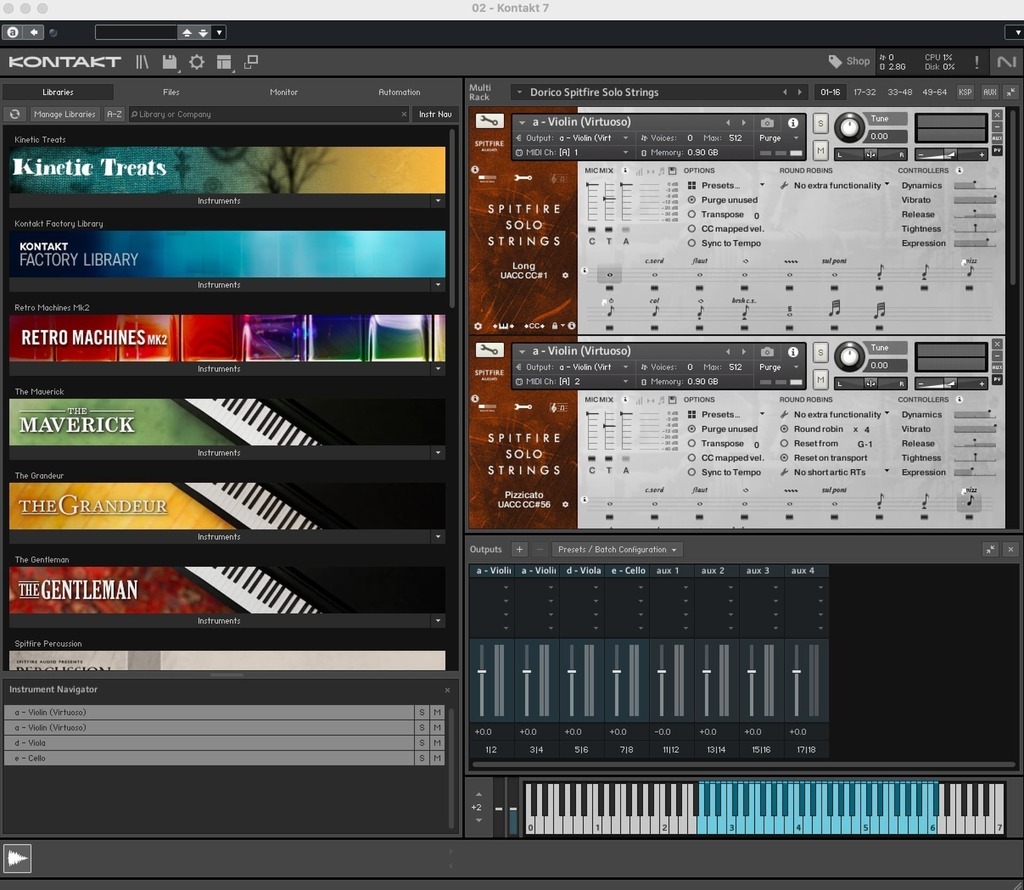The width and height of the screenshot is (1024, 890).
Task: Click Tune knob of first Violin instrument
Action: (x=849, y=127)
